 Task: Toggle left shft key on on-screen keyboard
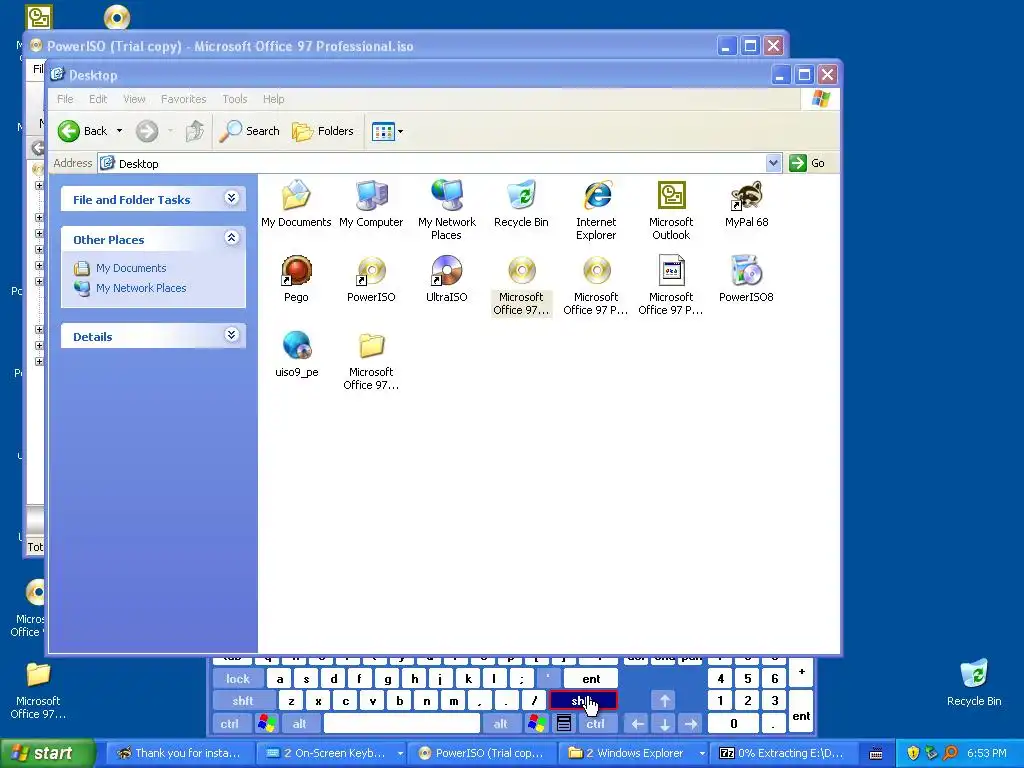[242, 701]
